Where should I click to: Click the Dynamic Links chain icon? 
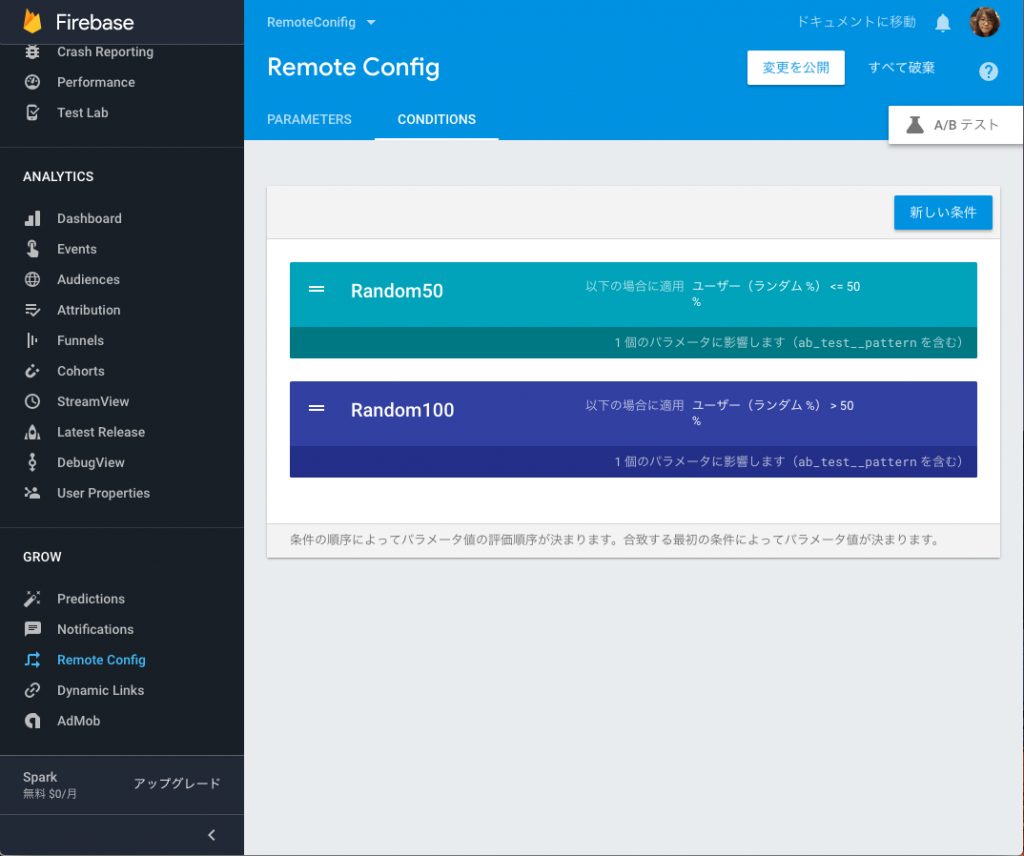pyautogui.click(x=32, y=690)
